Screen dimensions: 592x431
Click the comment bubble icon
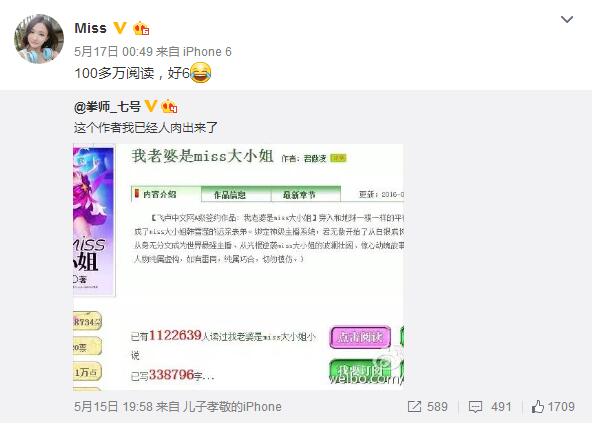point(475,406)
